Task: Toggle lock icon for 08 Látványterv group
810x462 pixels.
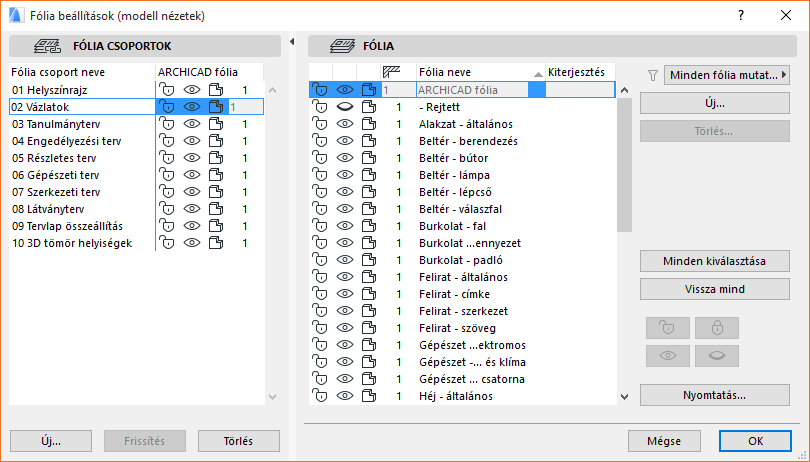Action: [x=167, y=209]
